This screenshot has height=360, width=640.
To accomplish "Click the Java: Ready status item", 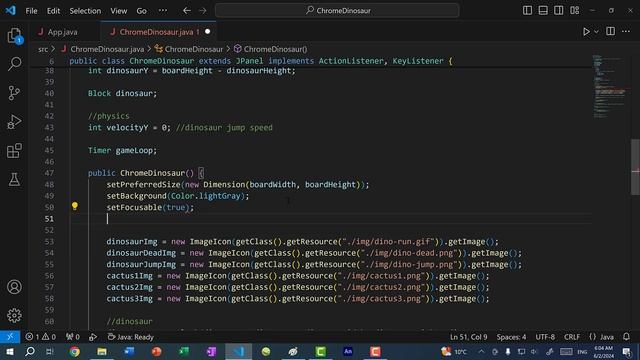I will (131, 337).
